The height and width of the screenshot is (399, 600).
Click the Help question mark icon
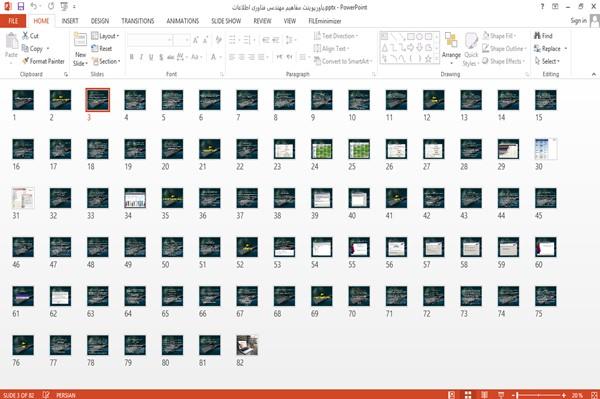pyautogui.click(x=542, y=7)
